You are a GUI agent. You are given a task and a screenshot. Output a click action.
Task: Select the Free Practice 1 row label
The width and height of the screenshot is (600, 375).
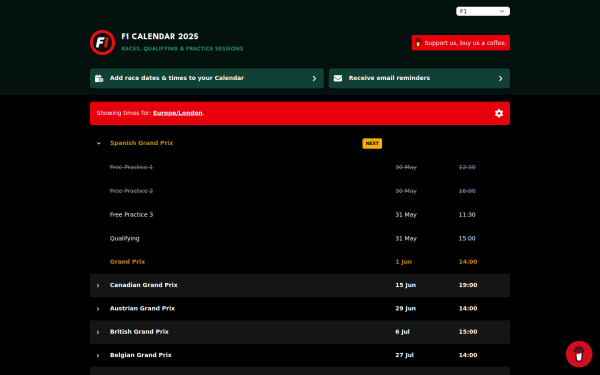[131, 167]
